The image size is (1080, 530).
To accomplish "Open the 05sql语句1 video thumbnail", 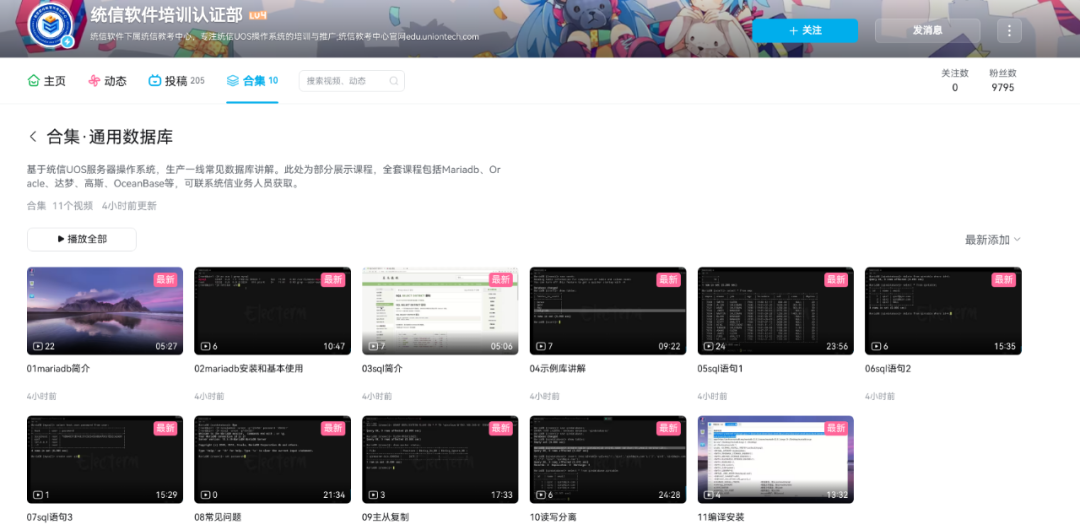I will (x=776, y=311).
